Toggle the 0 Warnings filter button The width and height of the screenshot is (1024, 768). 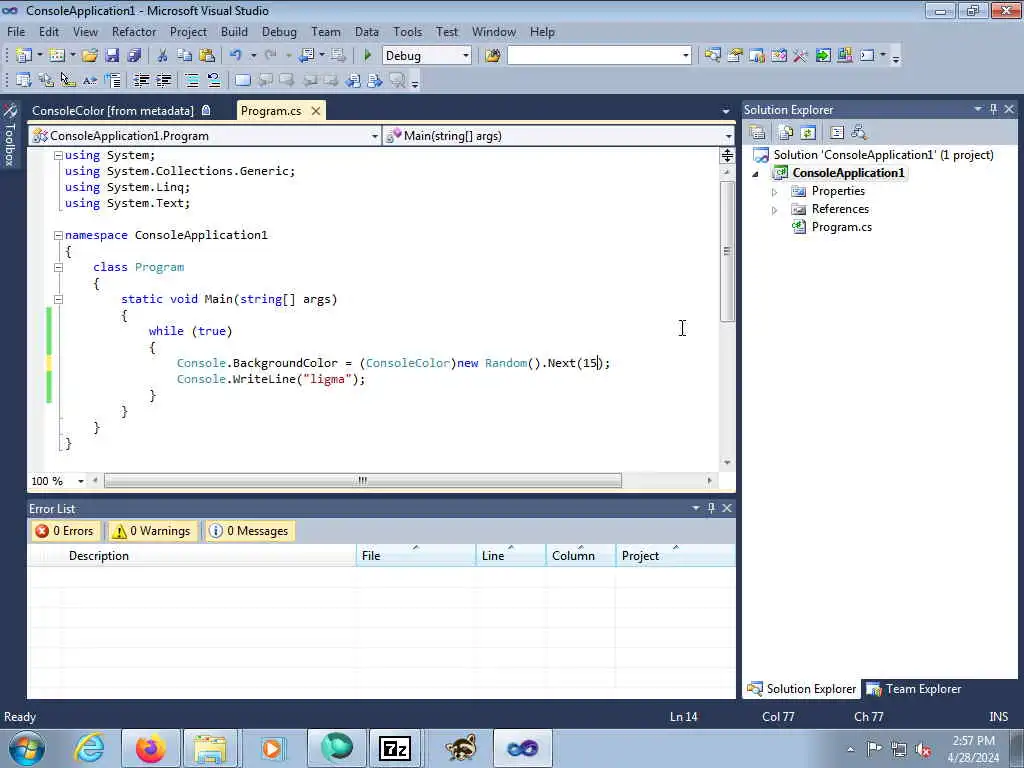(152, 531)
